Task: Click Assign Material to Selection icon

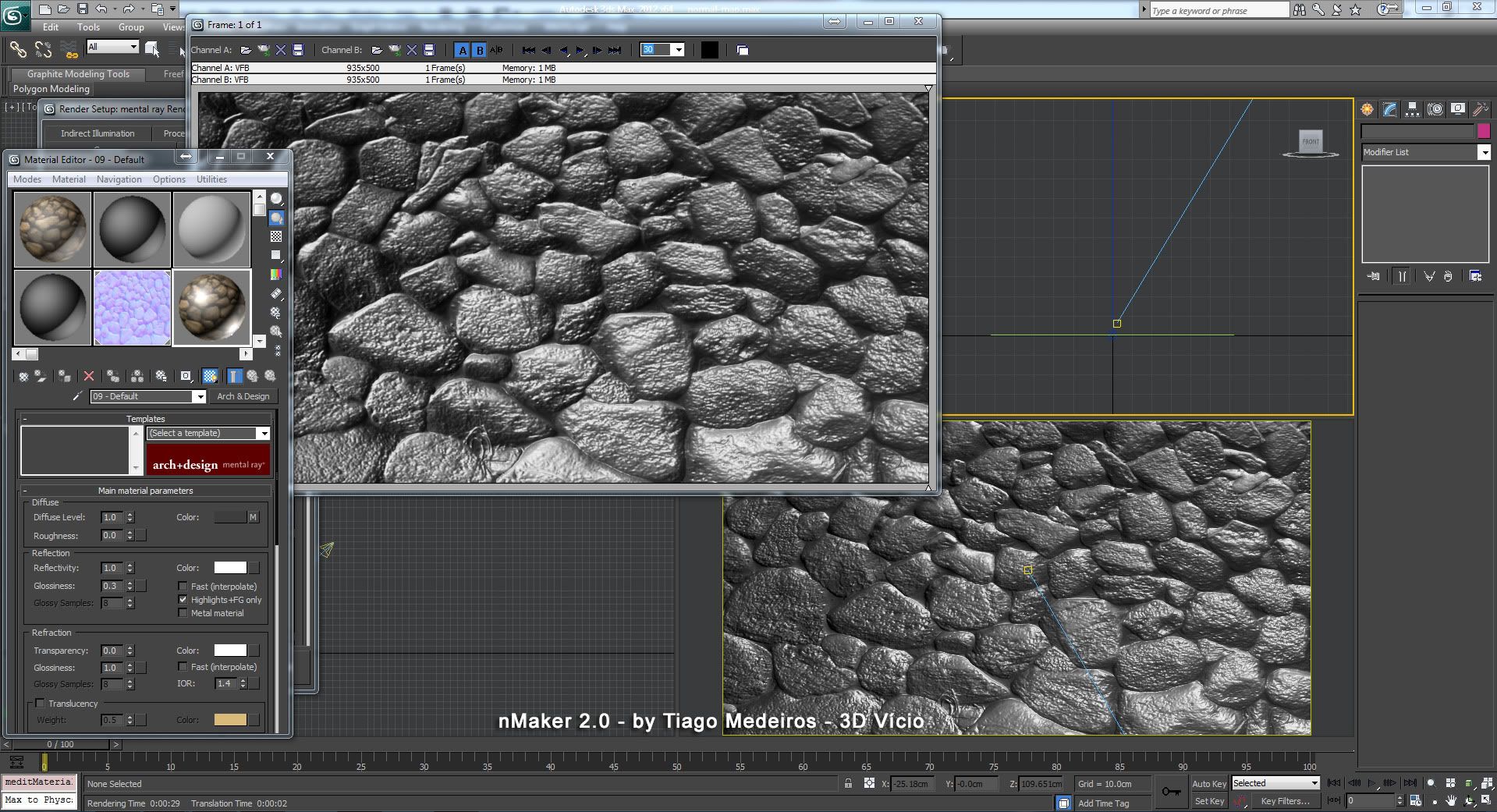Action: tap(65, 376)
